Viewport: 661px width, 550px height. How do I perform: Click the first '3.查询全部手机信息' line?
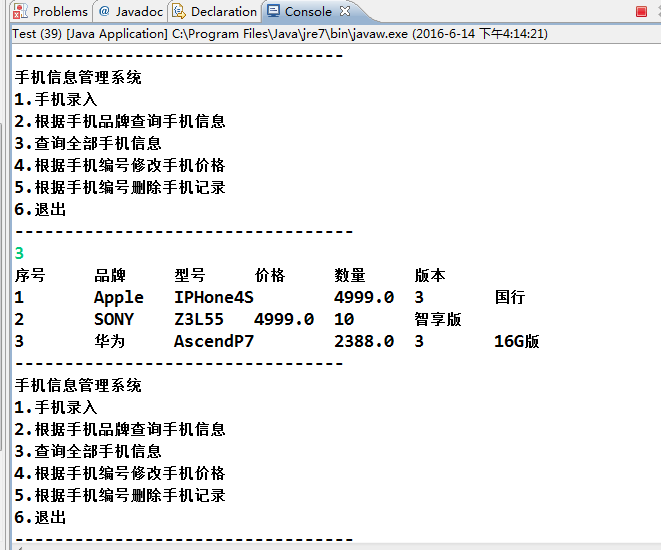click(88, 143)
